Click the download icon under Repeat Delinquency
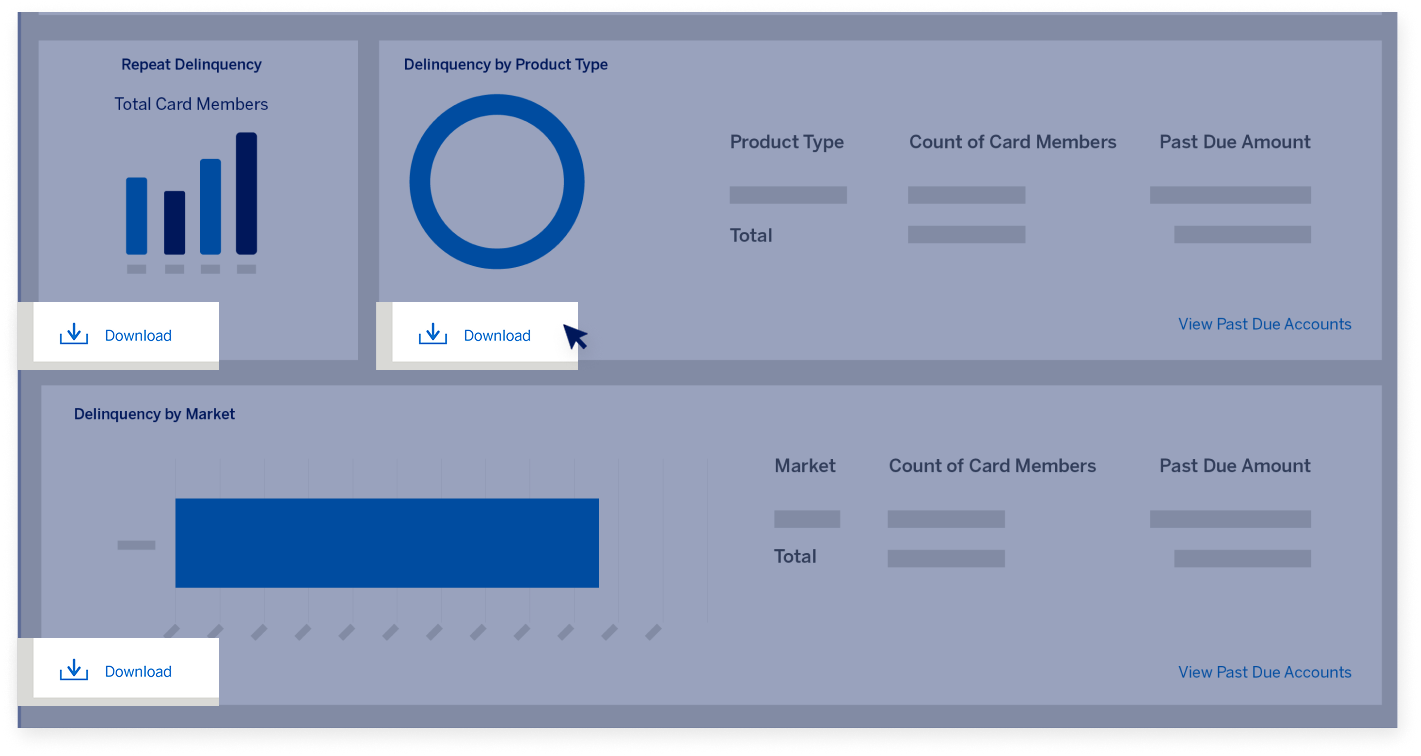Screen dimensions: 1421x756 (x=74, y=335)
